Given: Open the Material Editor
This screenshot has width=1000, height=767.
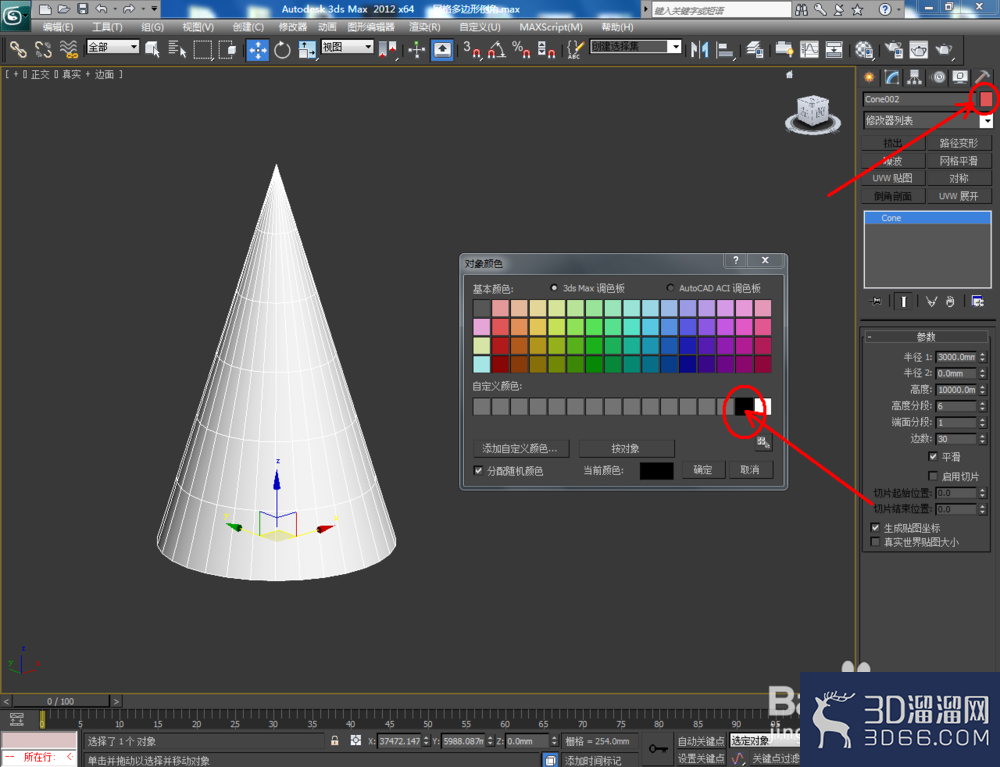Looking at the screenshot, I should (864, 49).
